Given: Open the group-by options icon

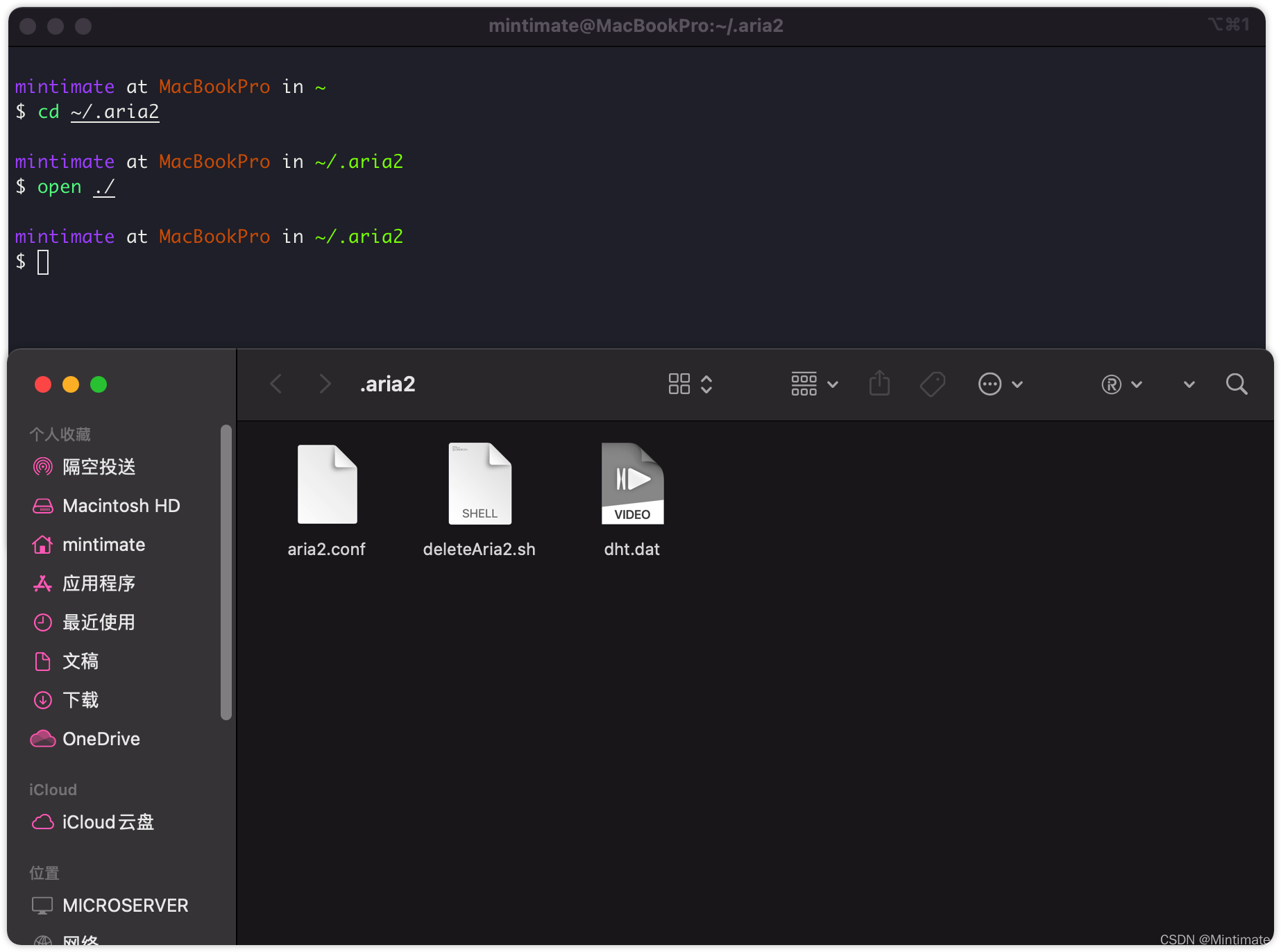Looking at the screenshot, I should [804, 384].
